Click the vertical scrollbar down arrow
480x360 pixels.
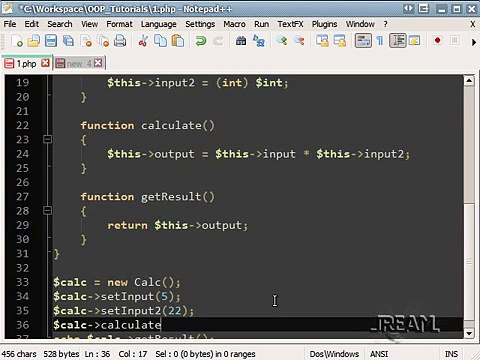[x=469, y=333]
